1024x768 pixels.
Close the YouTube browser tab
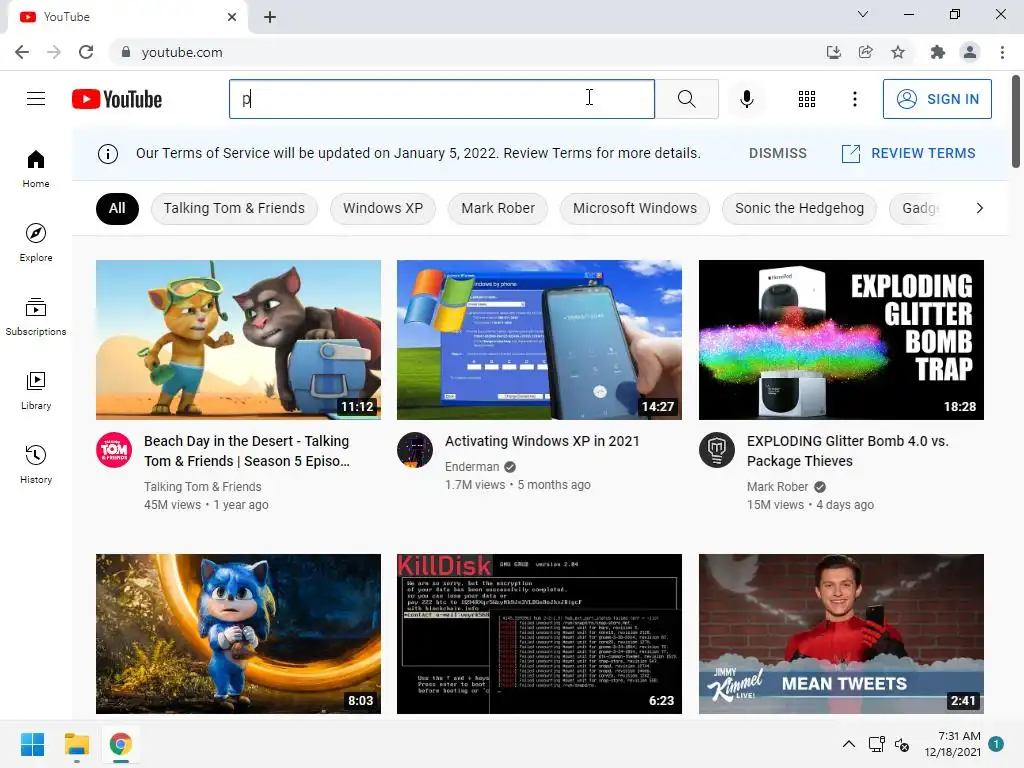[232, 17]
